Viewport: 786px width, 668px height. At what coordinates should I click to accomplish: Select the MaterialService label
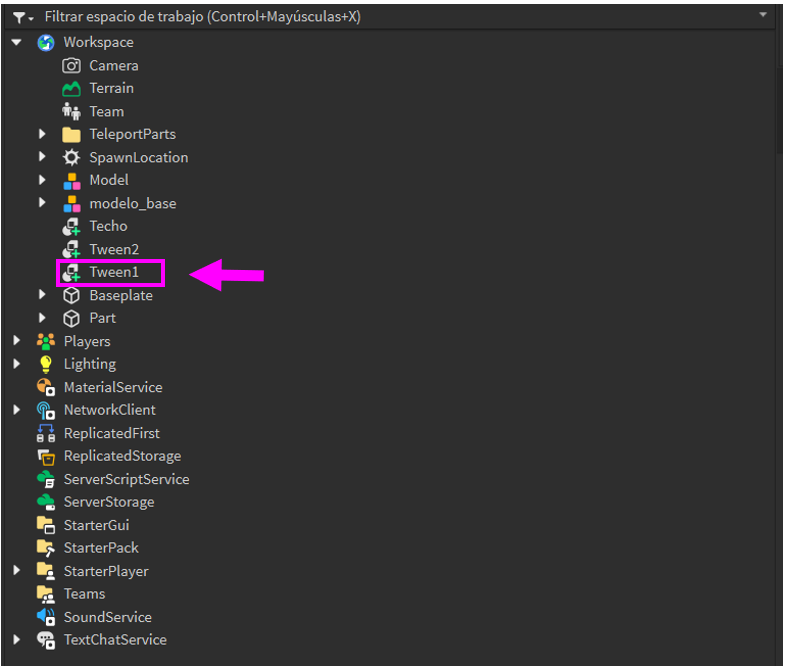coord(113,387)
